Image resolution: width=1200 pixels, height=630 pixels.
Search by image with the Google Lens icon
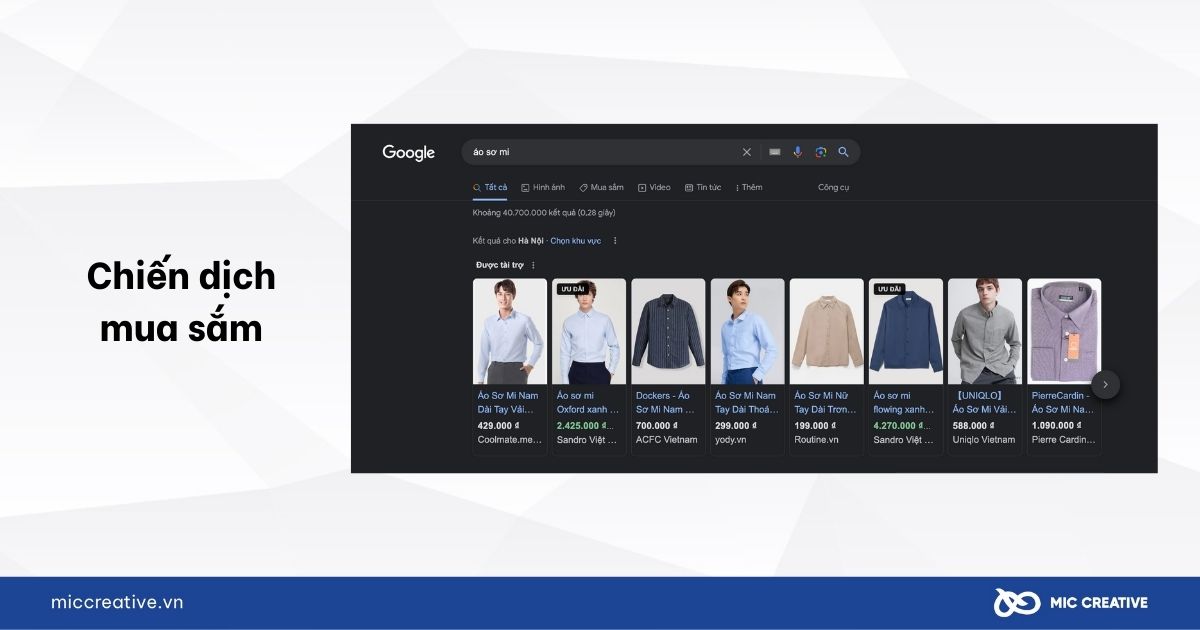(x=820, y=152)
